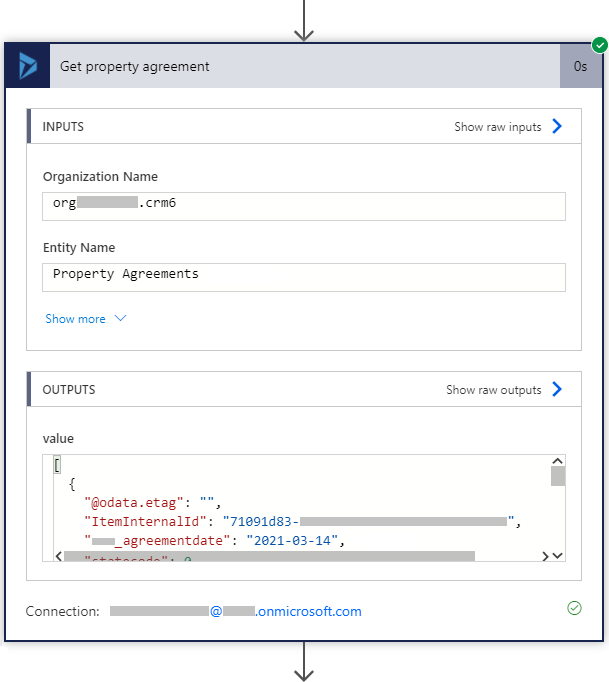Screen dimensions: 609x682
Task: Click the incoming flow arrow above the card
Action: (304, 22)
